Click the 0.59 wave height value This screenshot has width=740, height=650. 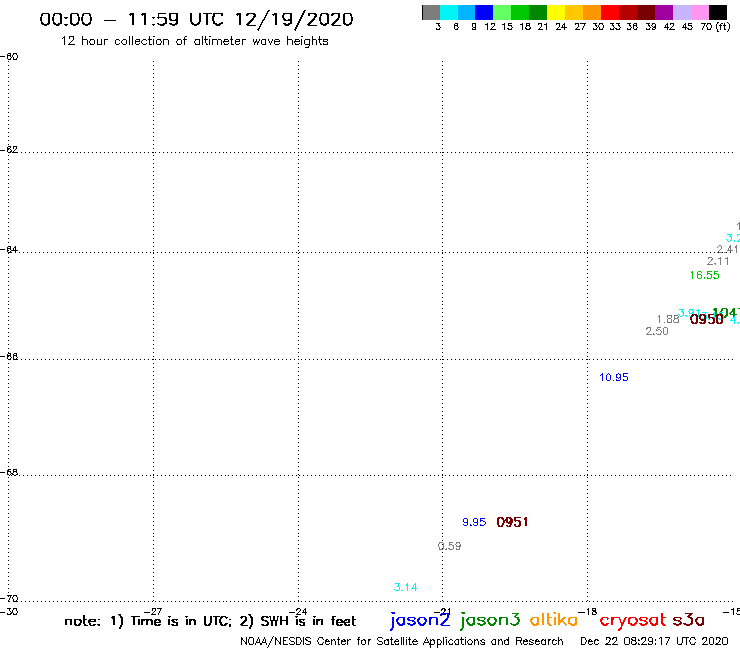coord(449,546)
